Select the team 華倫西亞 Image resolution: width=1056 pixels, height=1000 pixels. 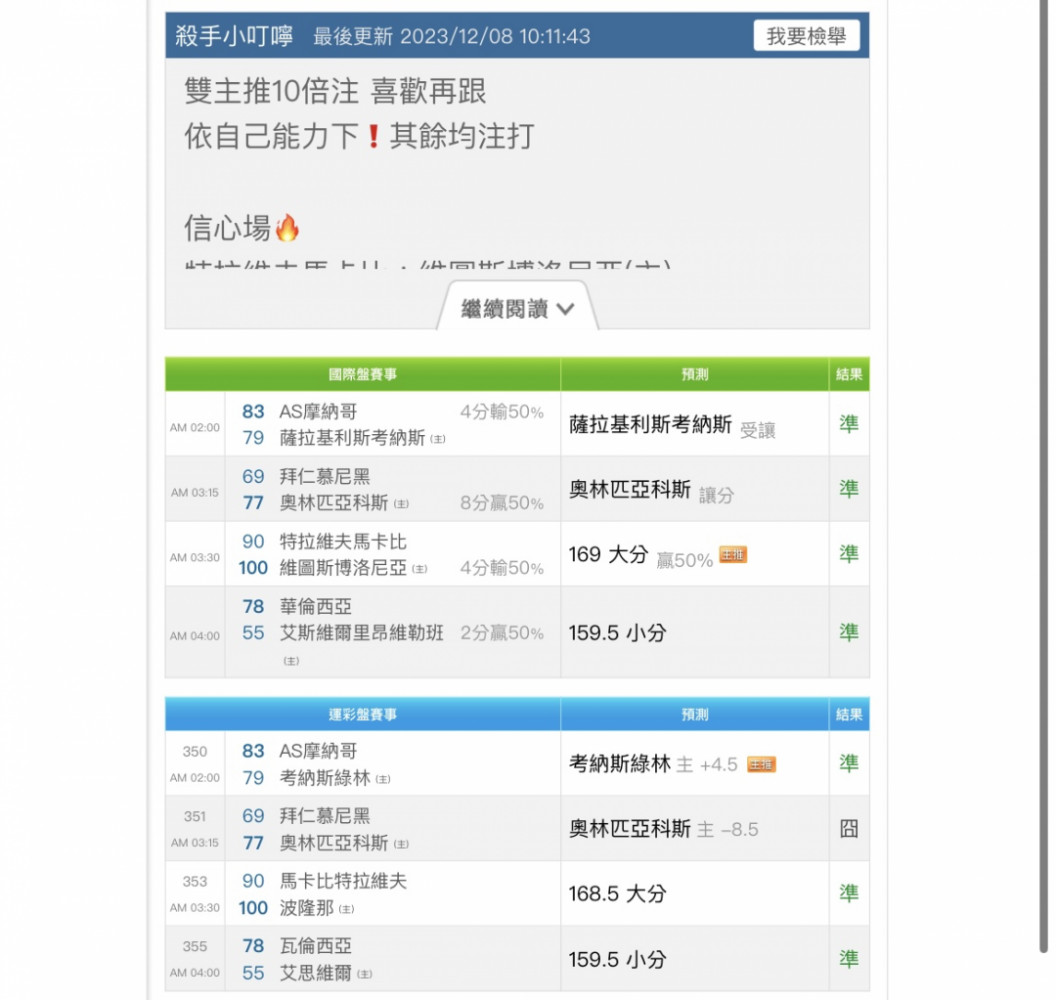click(x=316, y=606)
